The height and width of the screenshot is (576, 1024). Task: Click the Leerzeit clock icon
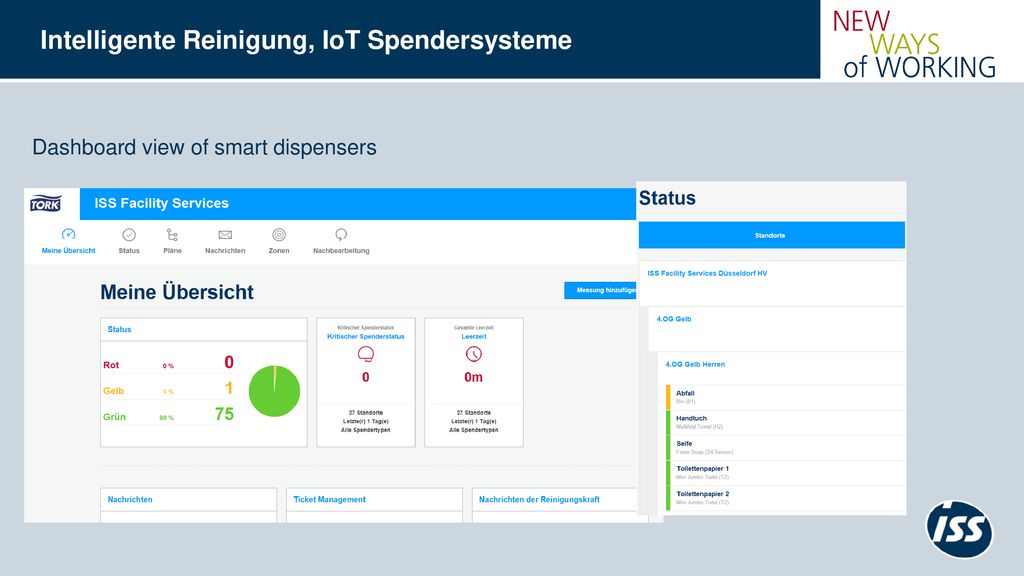pyautogui.click(x=473, y=354)
